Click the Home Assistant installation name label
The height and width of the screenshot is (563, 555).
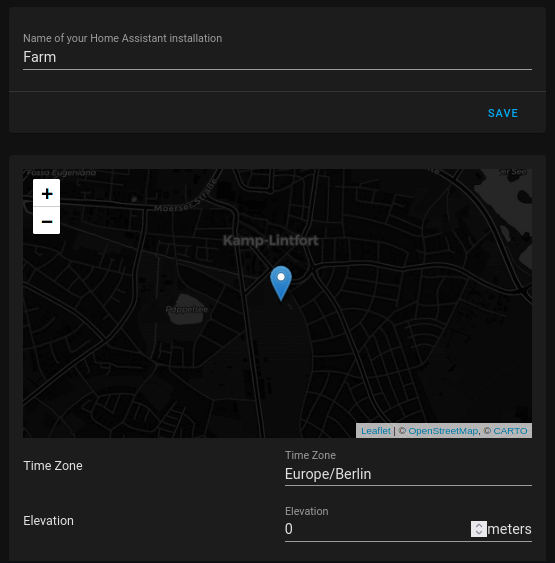122,38
